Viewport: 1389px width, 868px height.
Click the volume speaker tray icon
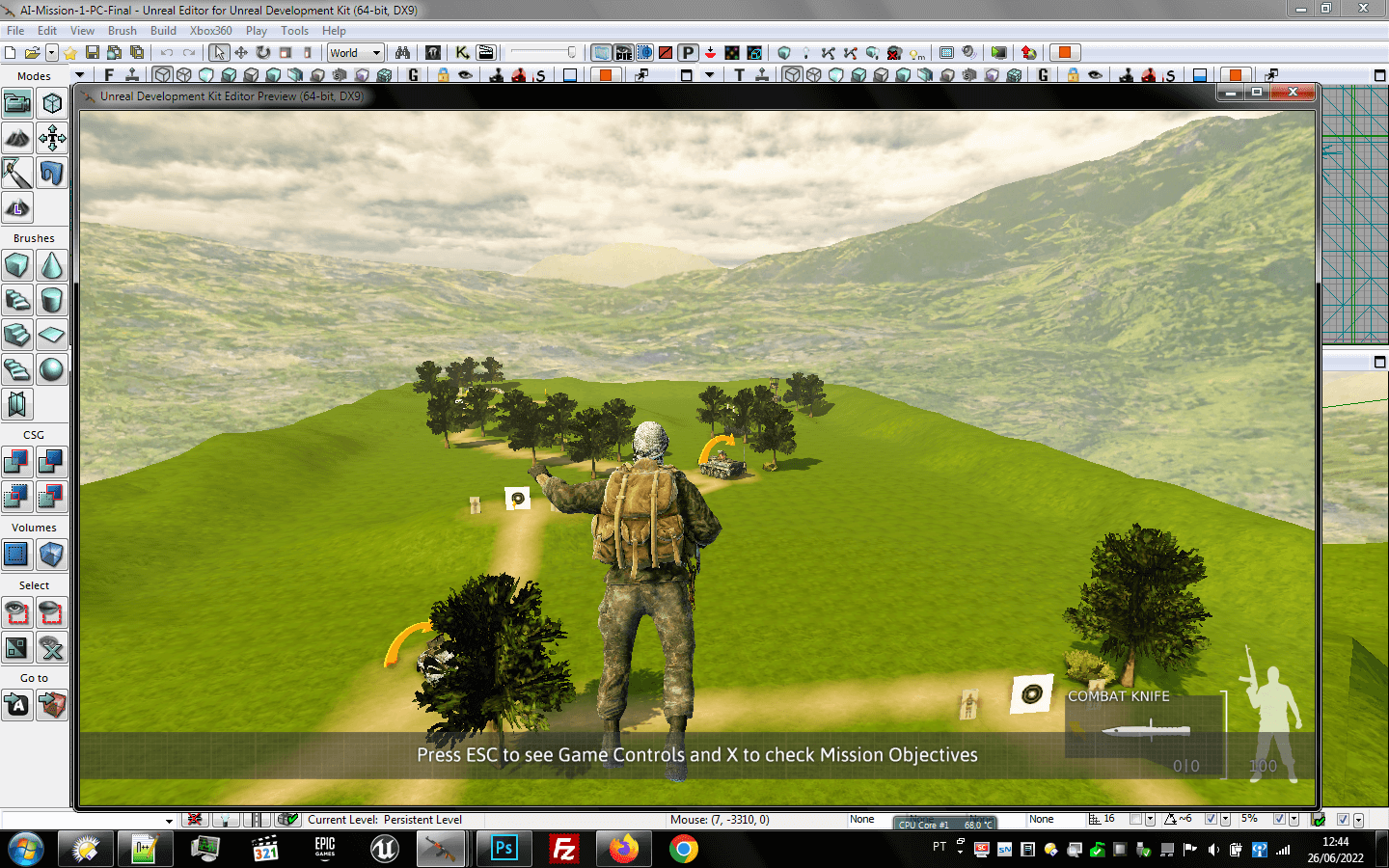(x=1212, y=850)
